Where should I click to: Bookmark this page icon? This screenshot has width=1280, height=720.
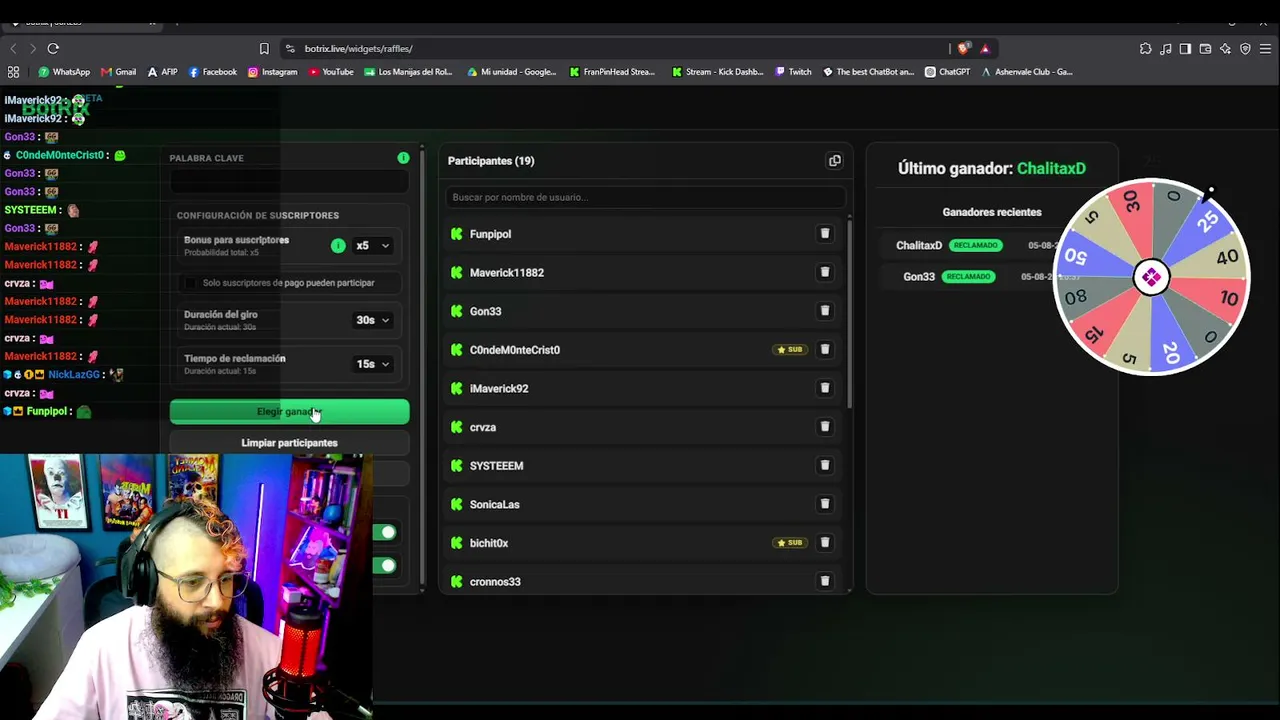[264, 48]
